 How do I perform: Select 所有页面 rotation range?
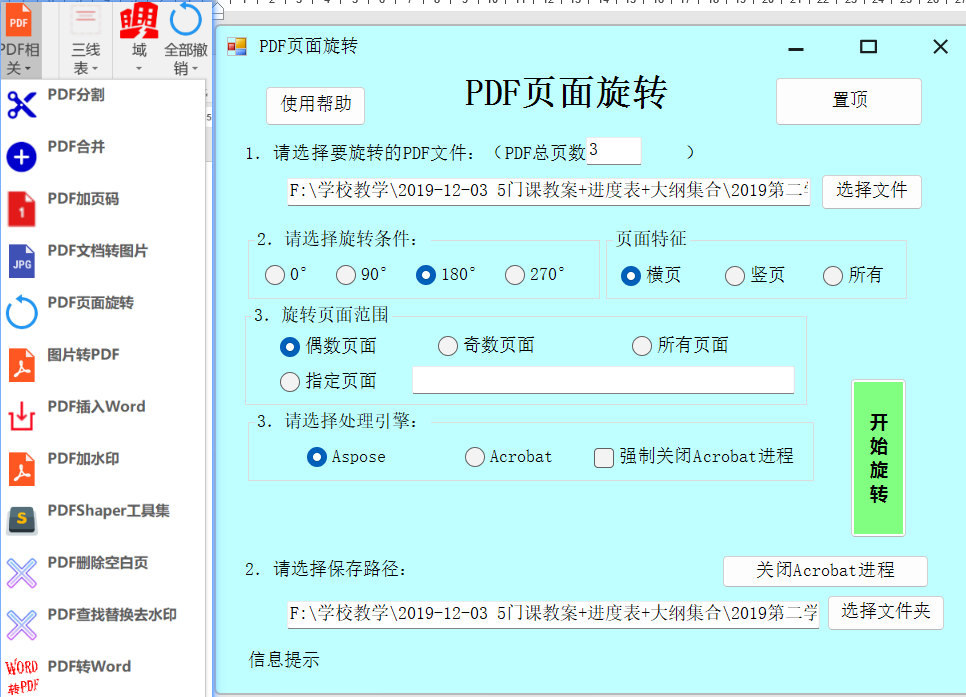(680, 345)
